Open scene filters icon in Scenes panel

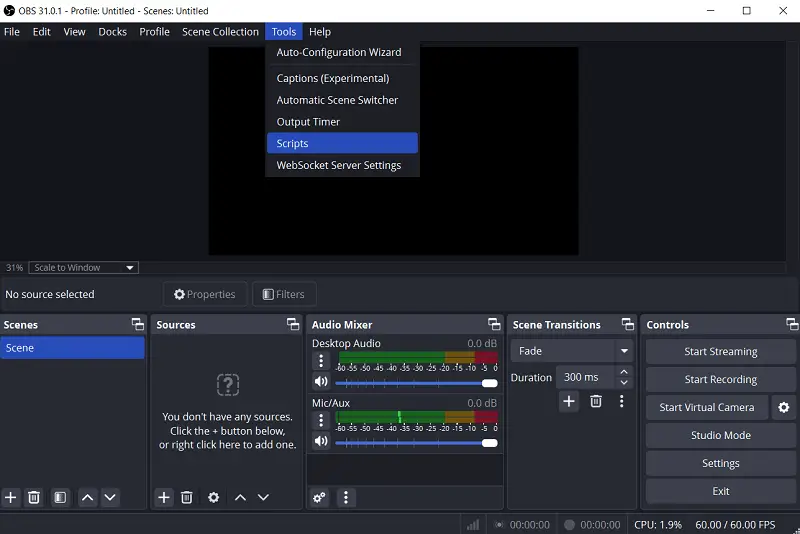(x=60, y=497)
